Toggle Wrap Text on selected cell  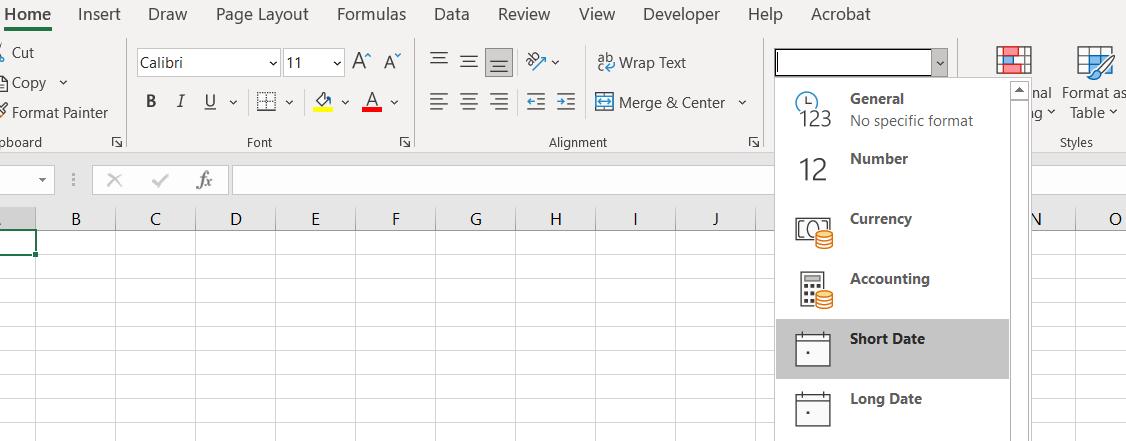641,62
